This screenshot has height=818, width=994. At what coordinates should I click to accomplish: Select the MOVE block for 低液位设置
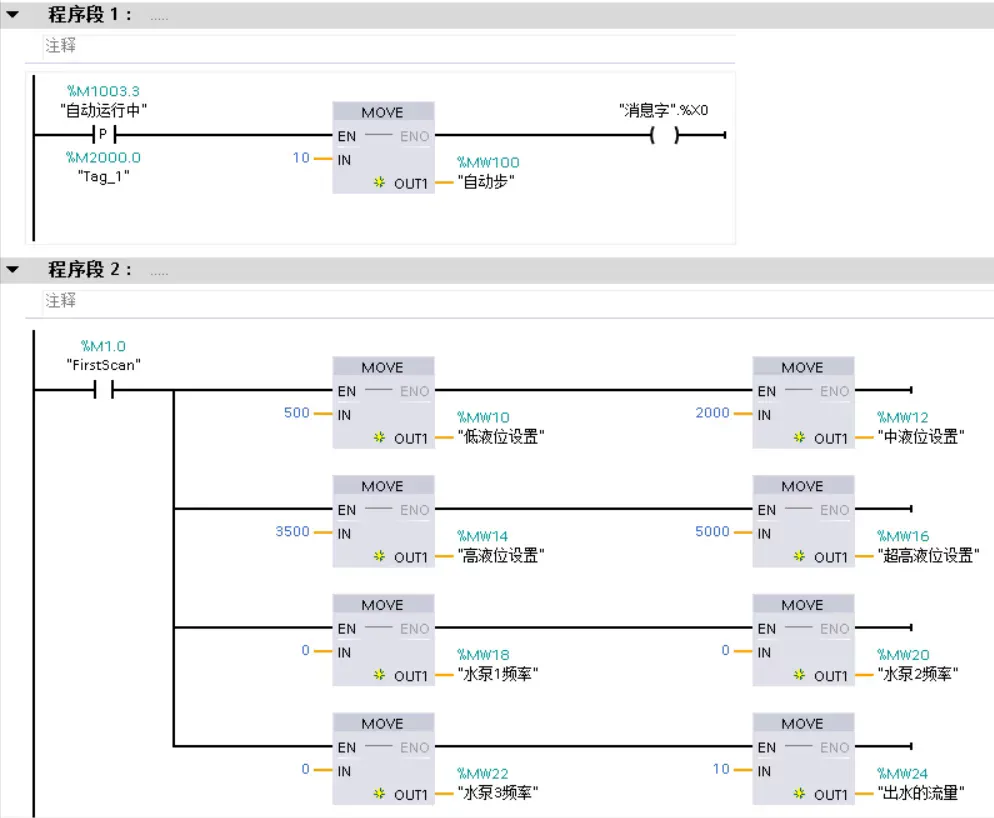383,401
